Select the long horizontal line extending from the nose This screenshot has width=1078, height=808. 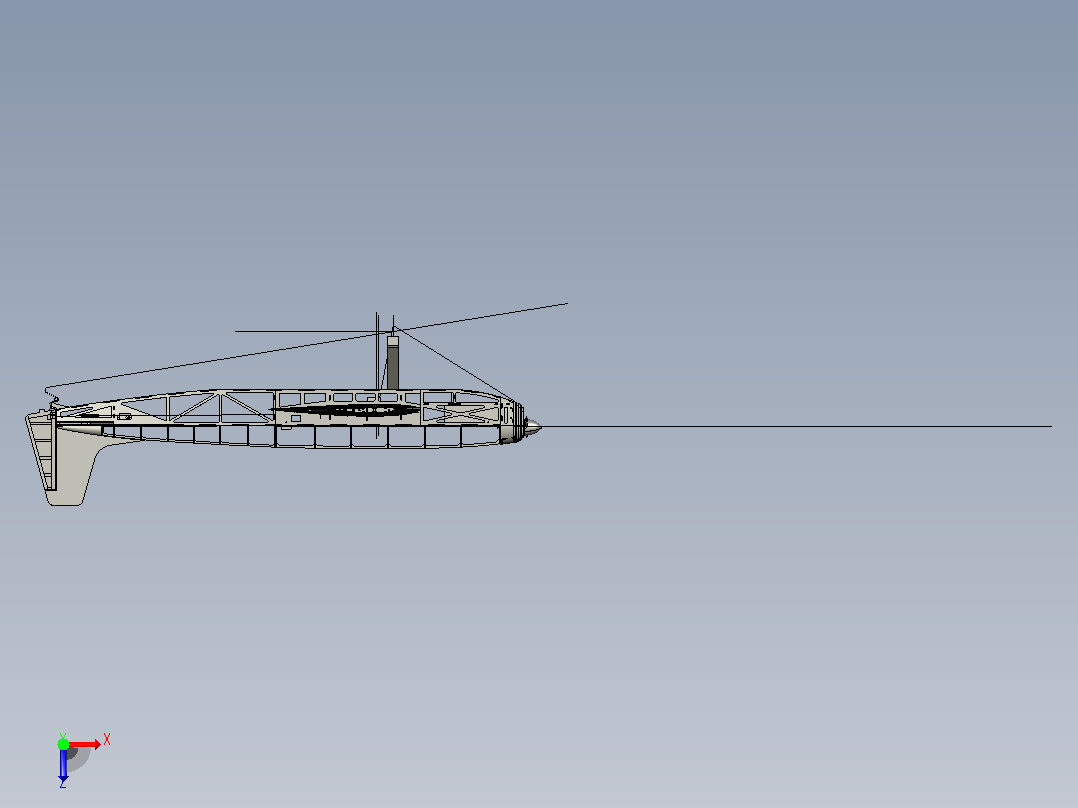[x=797, y=426]
